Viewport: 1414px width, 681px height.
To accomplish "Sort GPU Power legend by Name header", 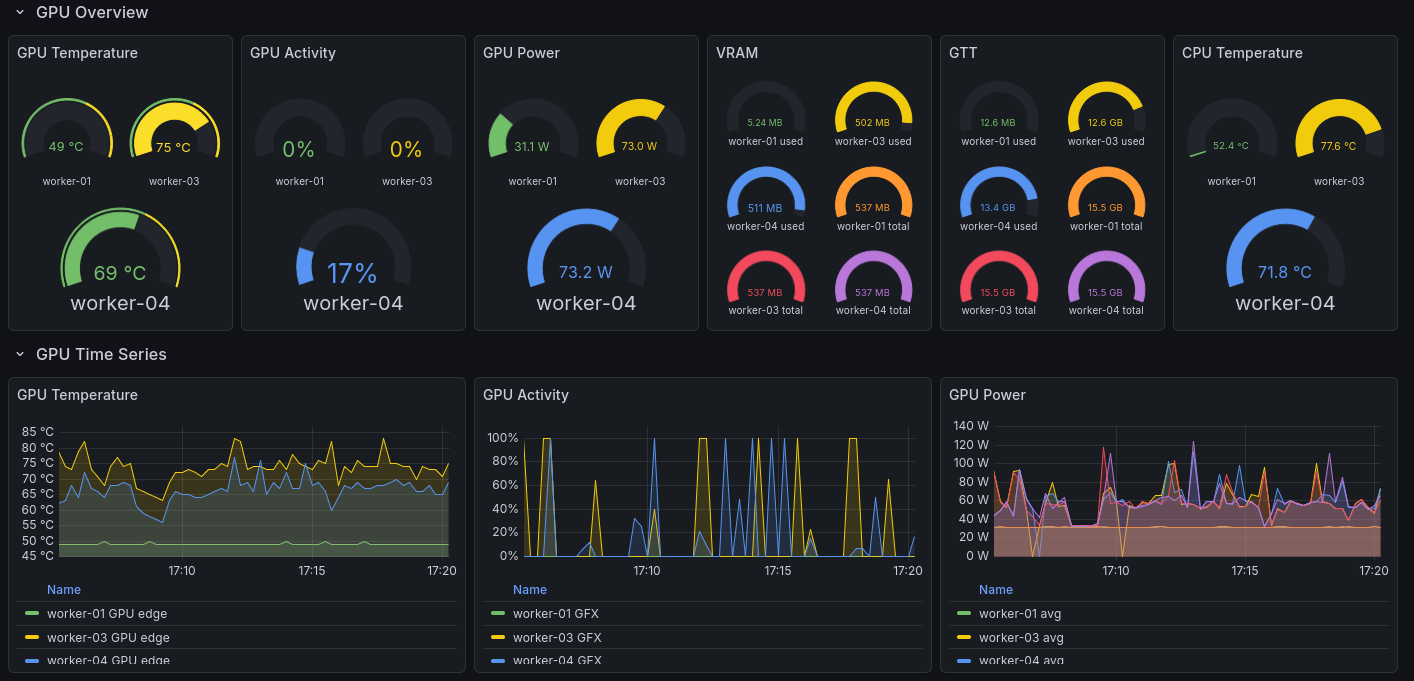I will pyautogui.click(x=996, y=590).
